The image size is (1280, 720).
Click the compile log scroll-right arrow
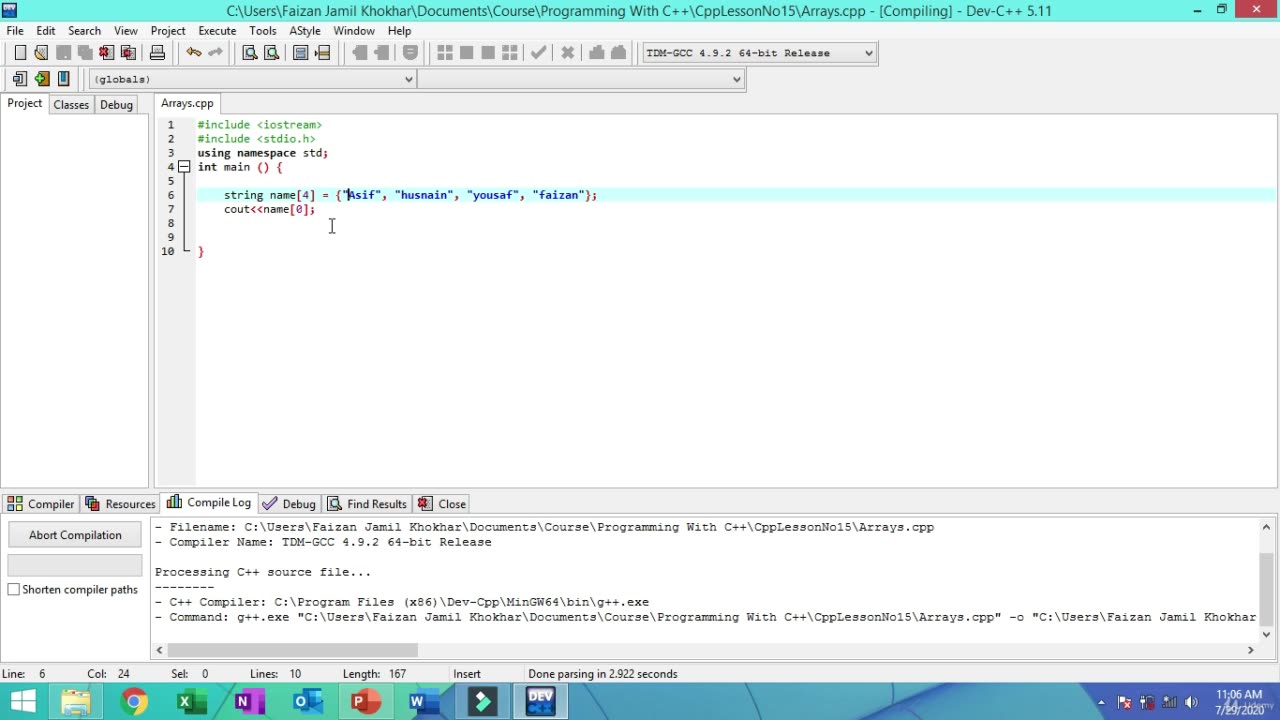click(x=1250, y=650)
